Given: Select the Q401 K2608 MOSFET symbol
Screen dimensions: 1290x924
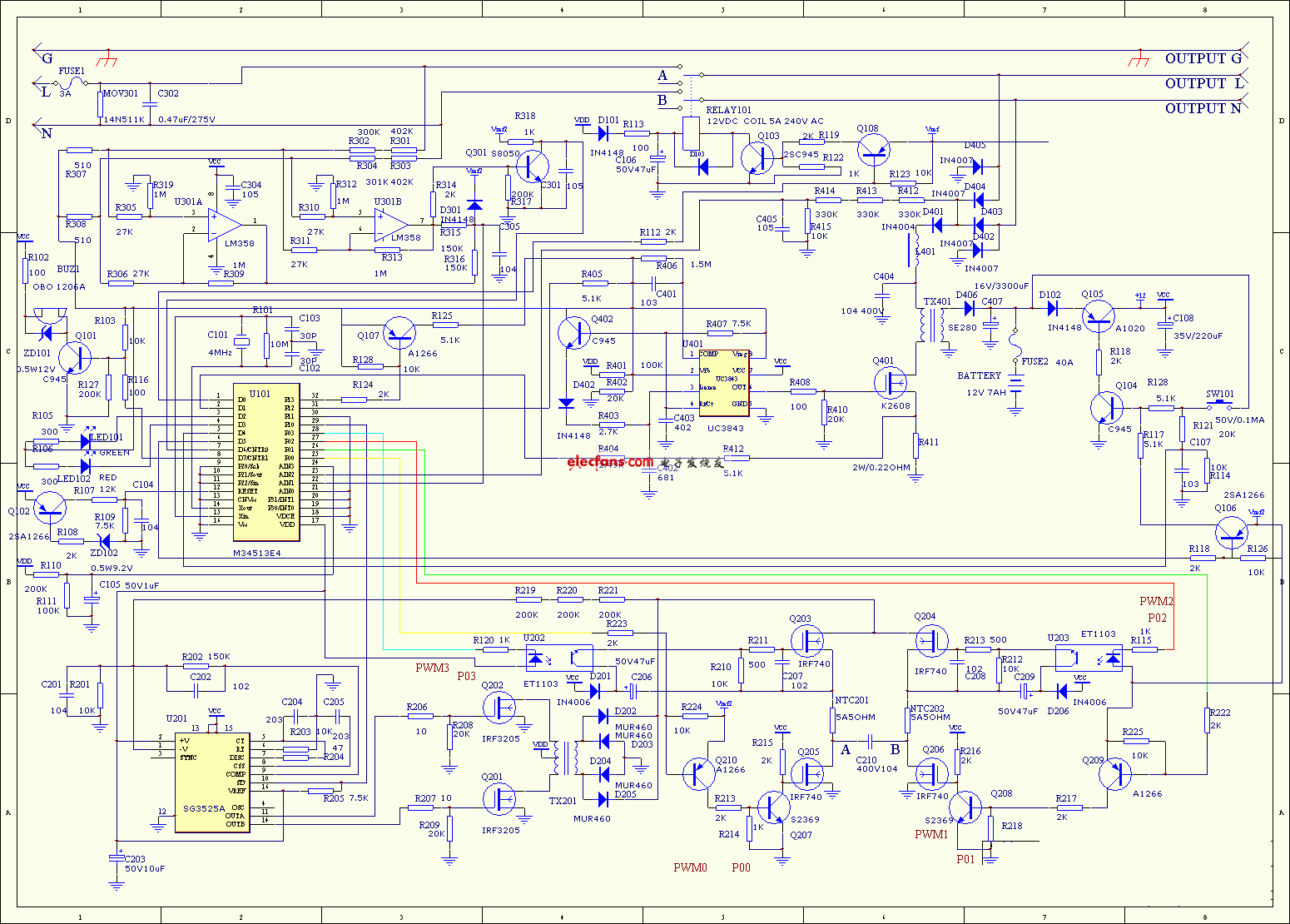Looking at the screenshot, I should (891, 383).
